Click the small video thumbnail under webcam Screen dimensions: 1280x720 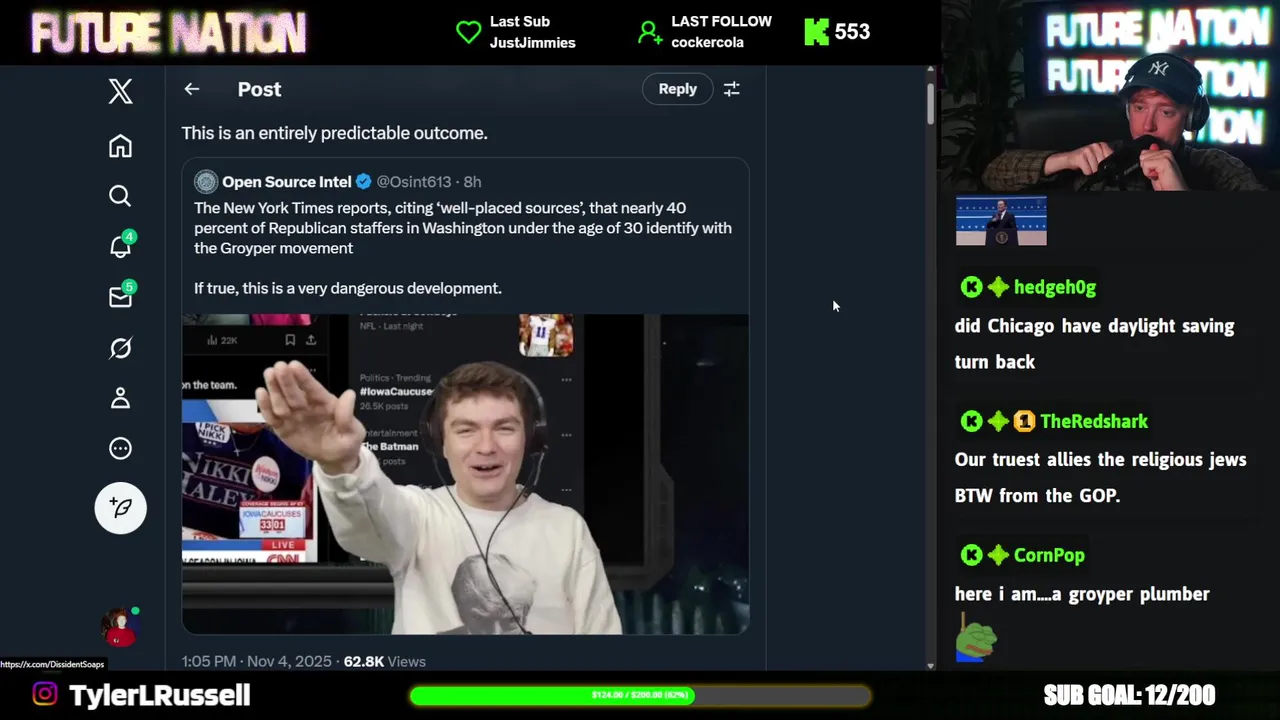pyautogui.click(x=1001, y=221)
